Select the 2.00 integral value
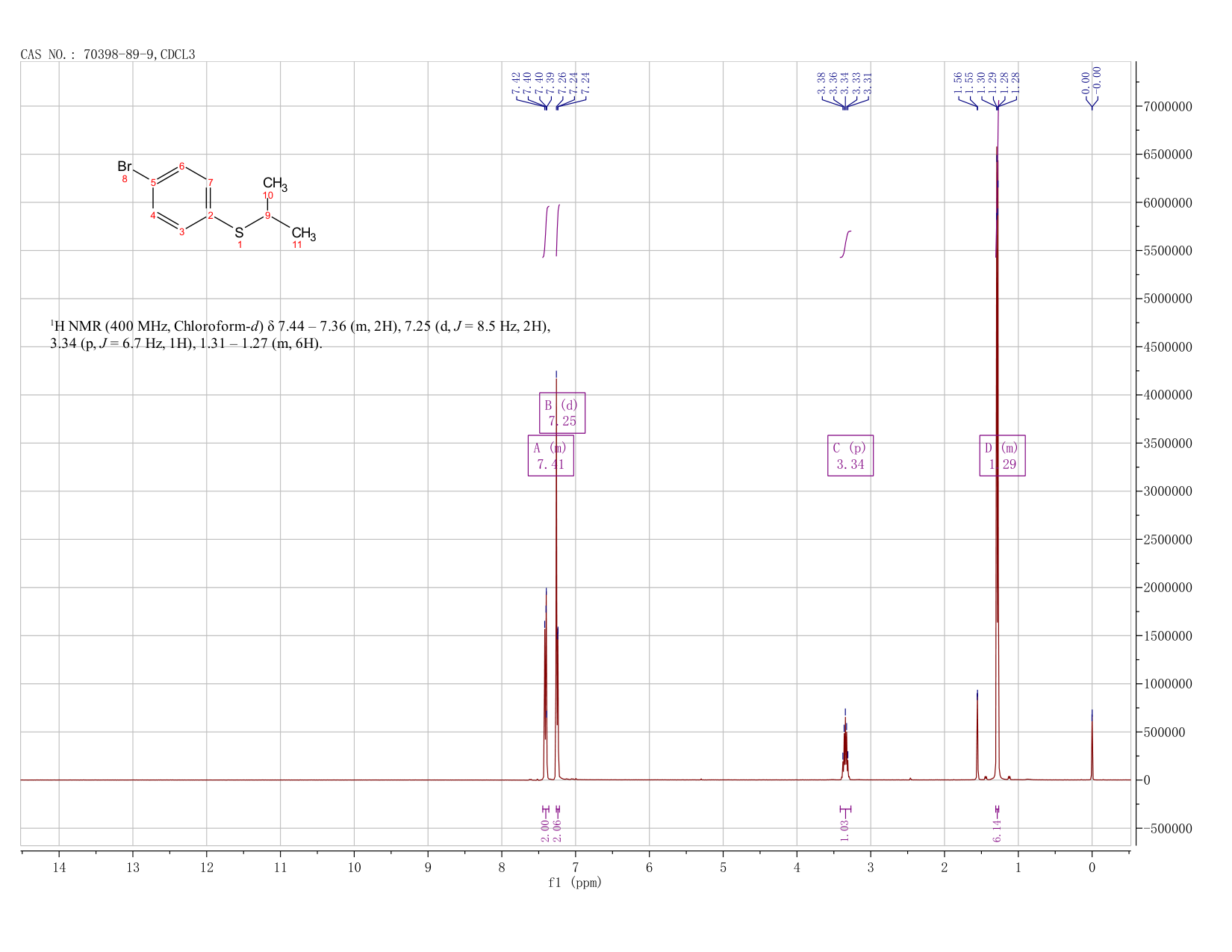The image size is (1232, 952). 545,830
